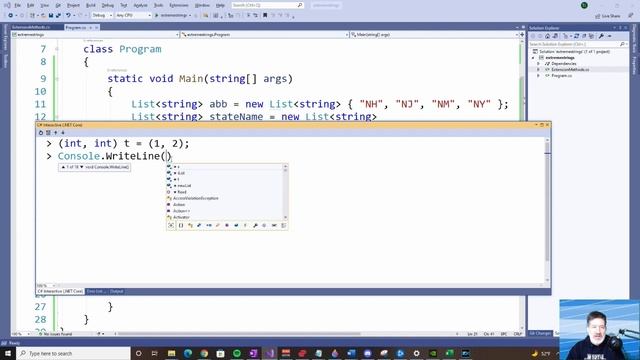Open the Any CPU platform dropdown
640x360 pixels.
133,15
